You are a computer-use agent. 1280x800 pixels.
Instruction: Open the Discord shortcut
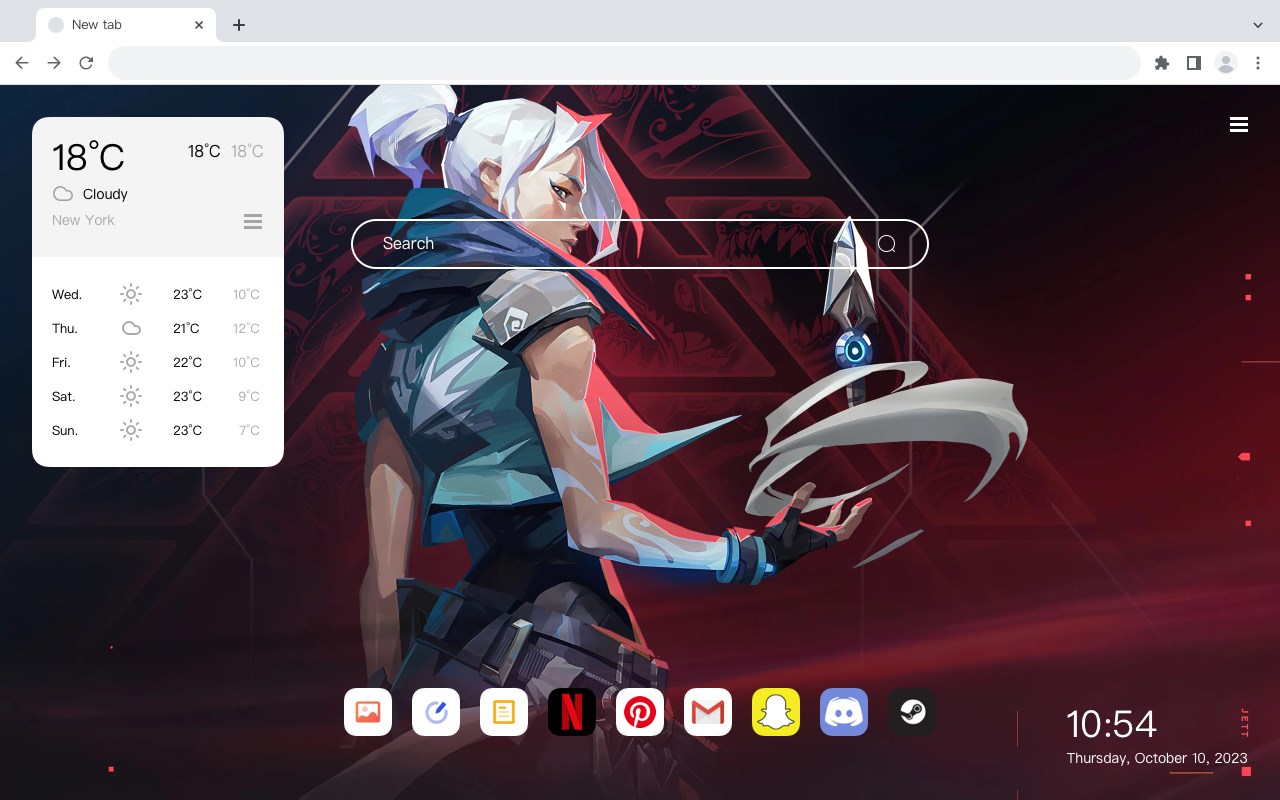pyautogui.click(x=844, y=712)
